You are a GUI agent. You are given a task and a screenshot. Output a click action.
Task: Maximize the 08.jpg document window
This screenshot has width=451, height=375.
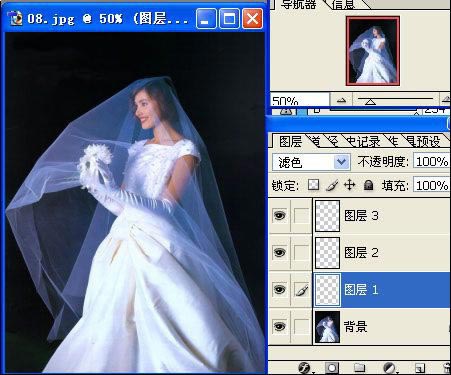click(x=229, y=18)
